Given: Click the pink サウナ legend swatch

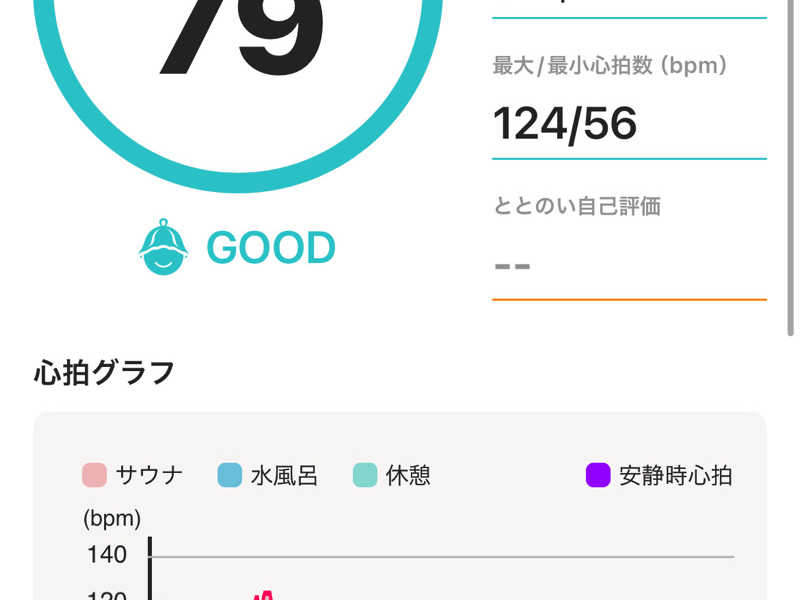Looking at the screenshot, I should [x=95, y=475].
